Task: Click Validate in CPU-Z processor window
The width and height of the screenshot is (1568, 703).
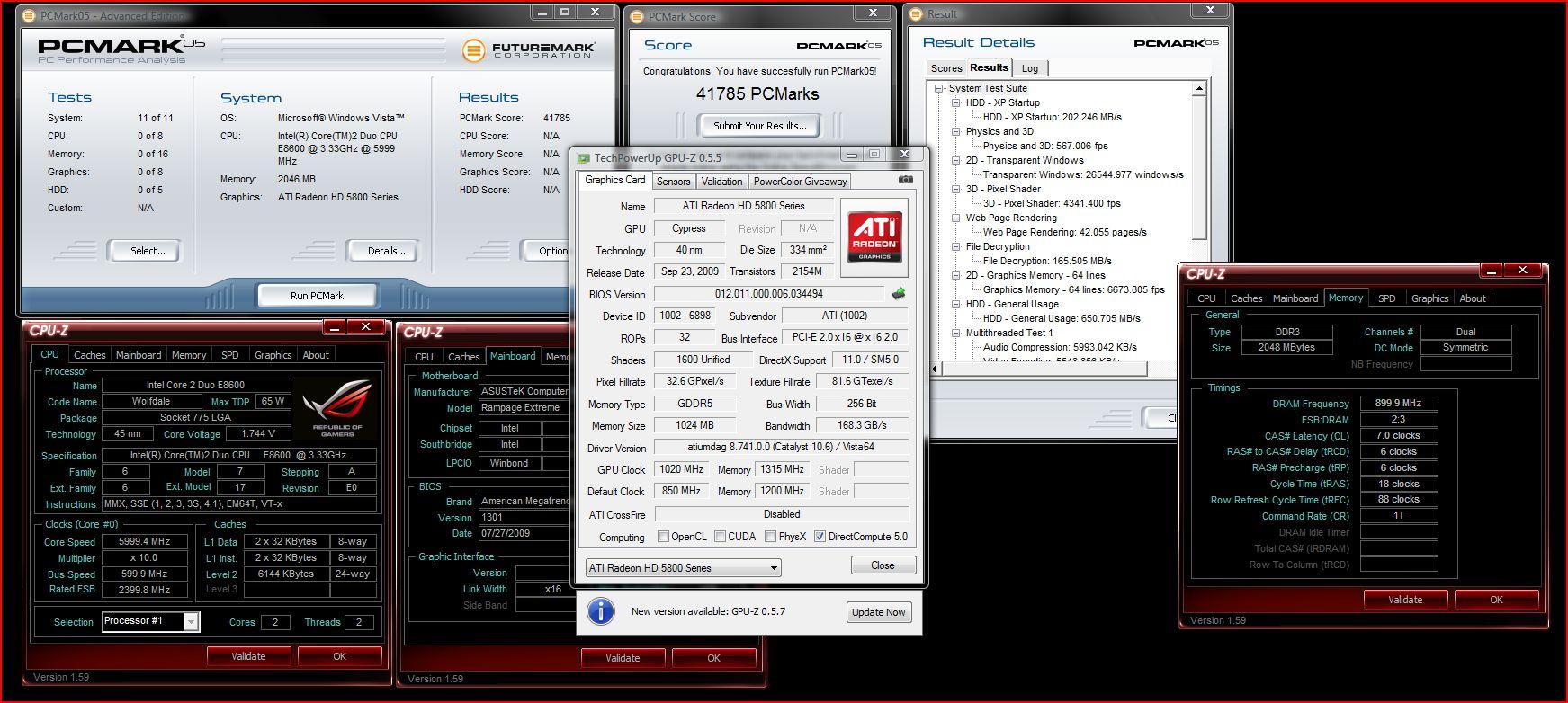Action: (248, 656)
